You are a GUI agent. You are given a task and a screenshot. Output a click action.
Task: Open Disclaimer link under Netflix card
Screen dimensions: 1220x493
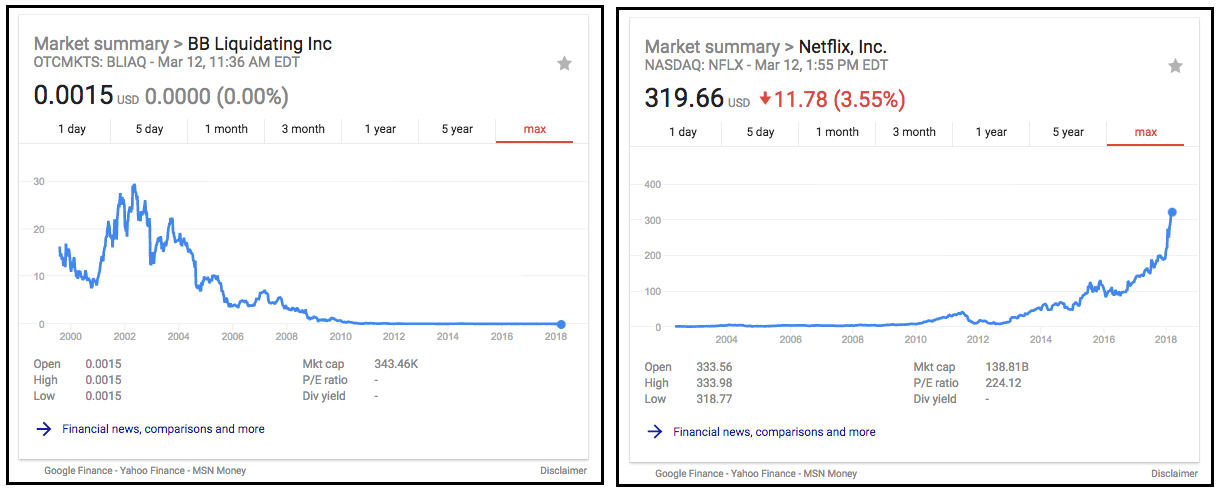[1174, 474]
